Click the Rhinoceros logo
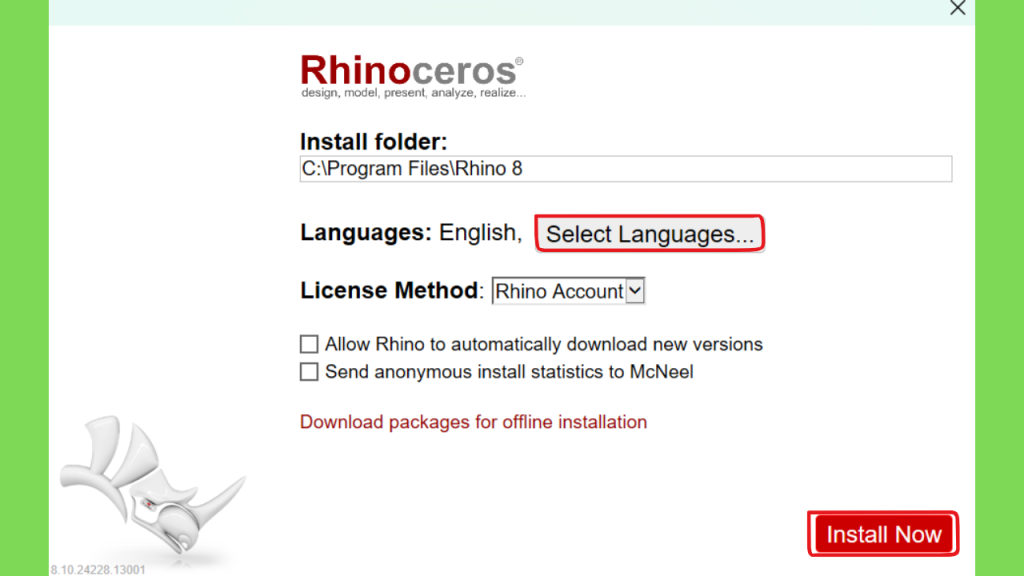Image resolution: width=1024 pixels, height=576 pixels. (x=412, y=76)
